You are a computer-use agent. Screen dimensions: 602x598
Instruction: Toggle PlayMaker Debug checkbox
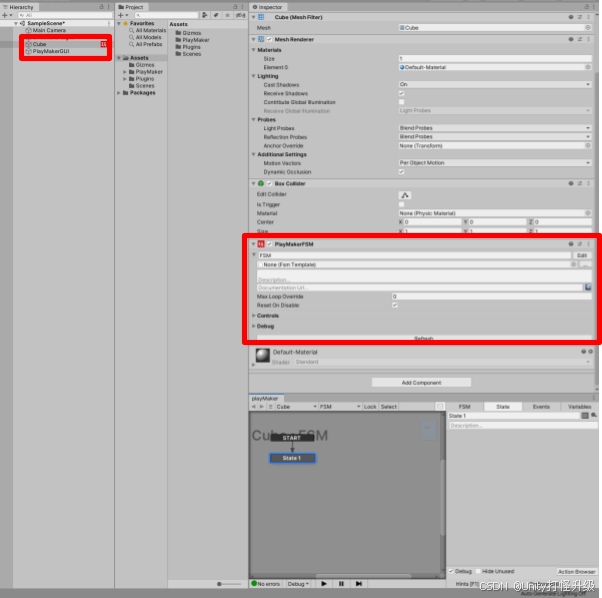point(451,571)
